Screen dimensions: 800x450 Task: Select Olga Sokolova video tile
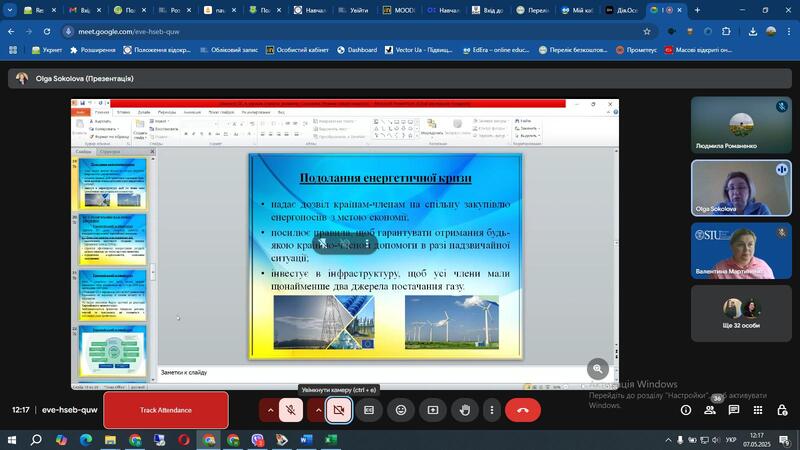[x=741, y=188]
